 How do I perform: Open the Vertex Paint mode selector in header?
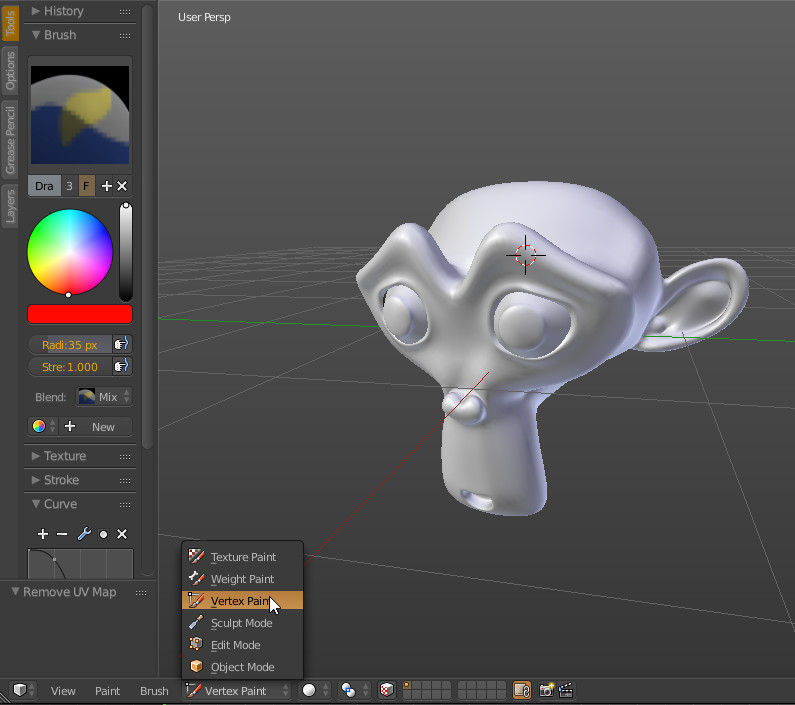pos(236,690)
